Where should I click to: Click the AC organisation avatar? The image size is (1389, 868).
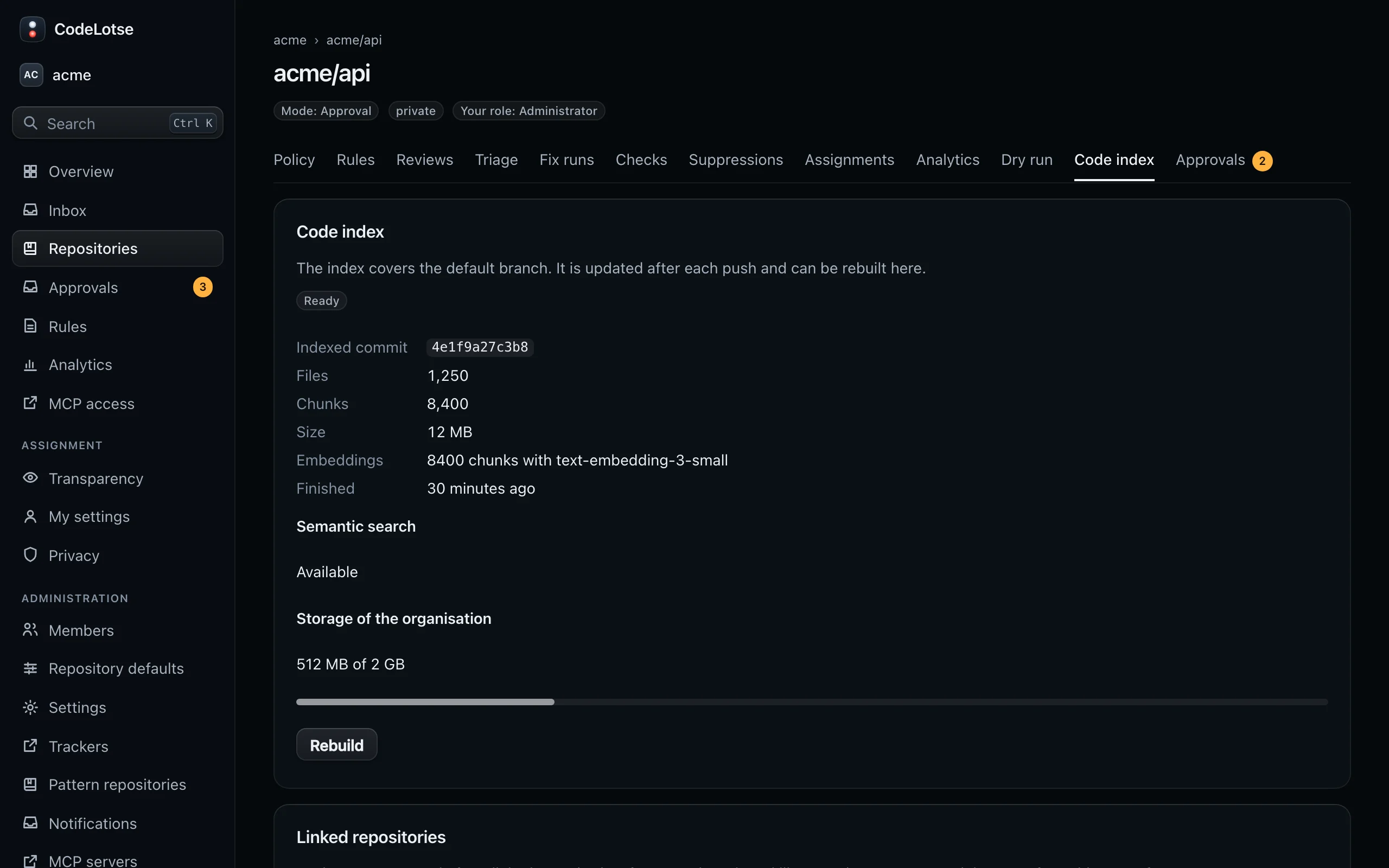pyautogui.click(x=31, y=75)
